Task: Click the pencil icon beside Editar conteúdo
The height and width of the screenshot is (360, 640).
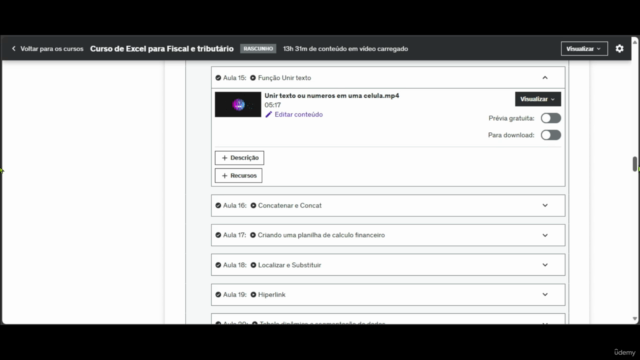Action: (x=268, y=115)
